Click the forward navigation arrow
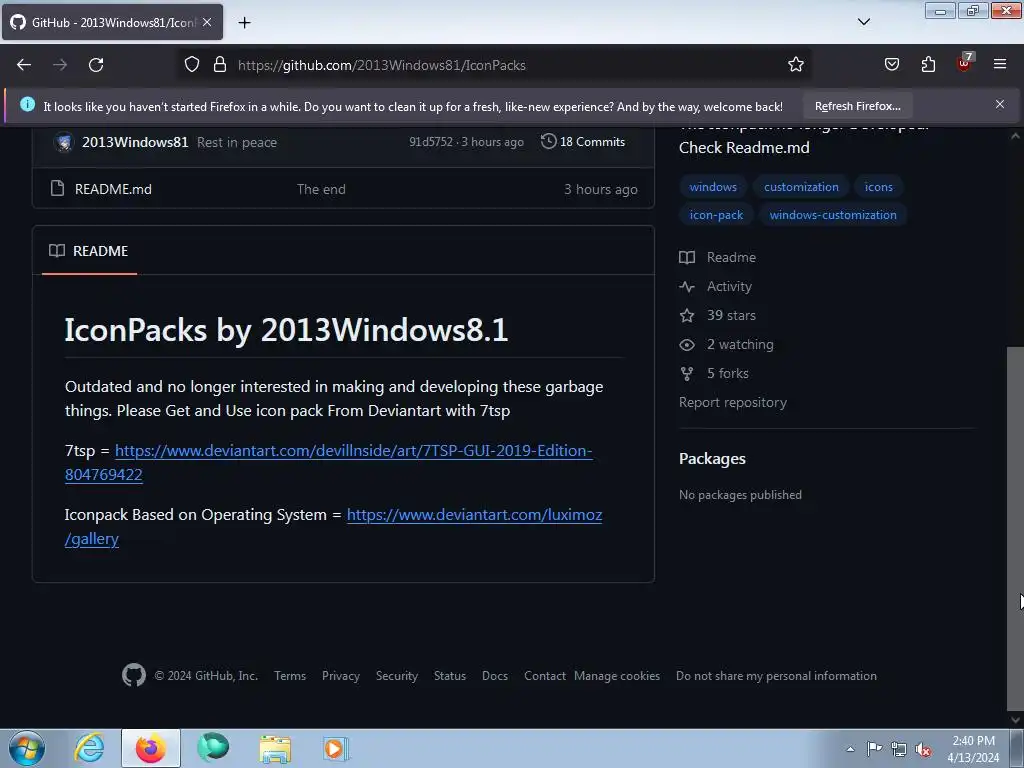The image size is (1024, 768). [x=60, y=65]
